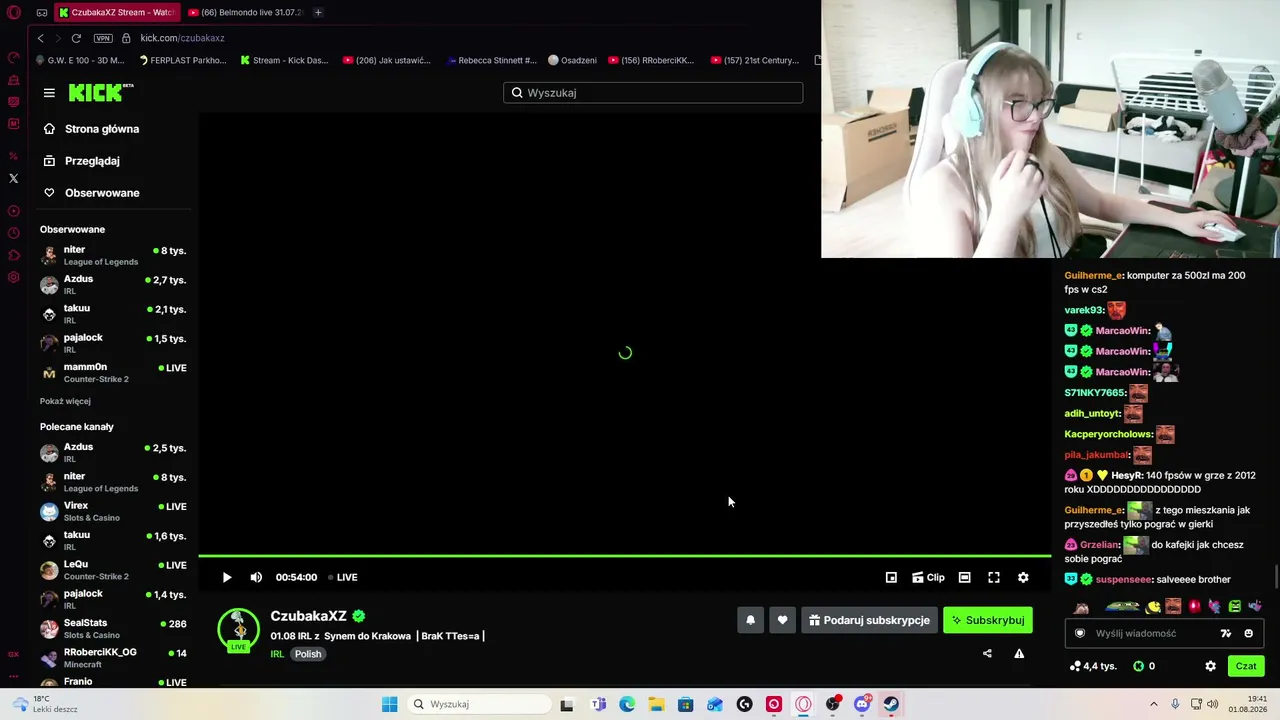Show hidden system tray icons
Image resolution: width=1280 pixels, height=720 pixels.
pyautogui.click(x=1153, y=704)
